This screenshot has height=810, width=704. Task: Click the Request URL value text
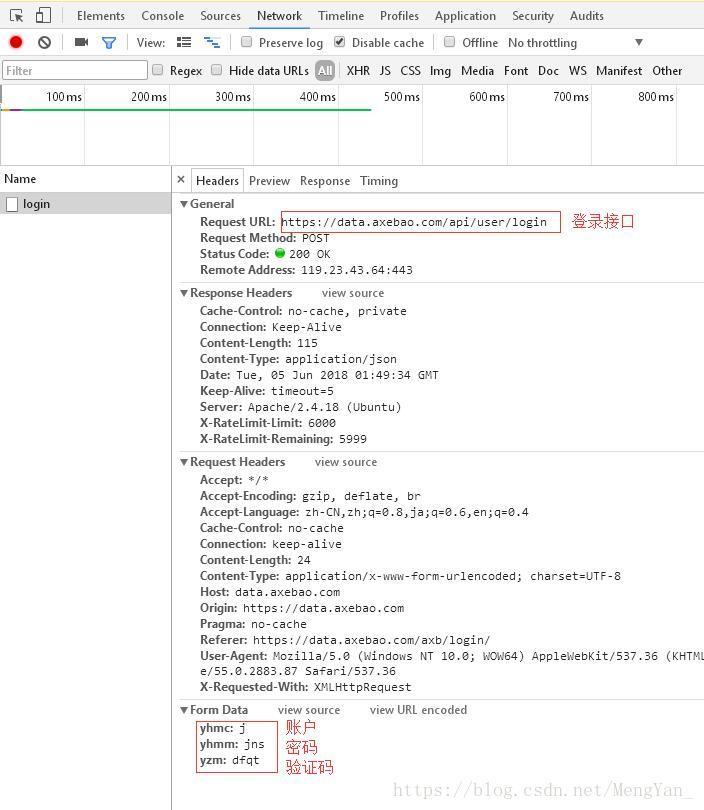(414, 222)
